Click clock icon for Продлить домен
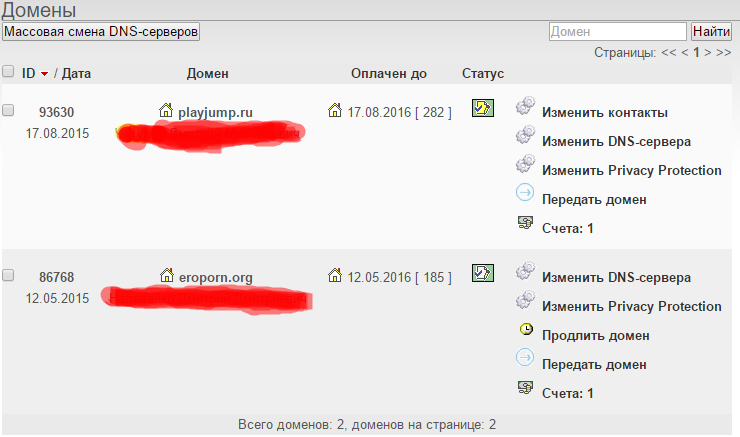Viewport: 740px width, 437px height. [x=526, y=329]
